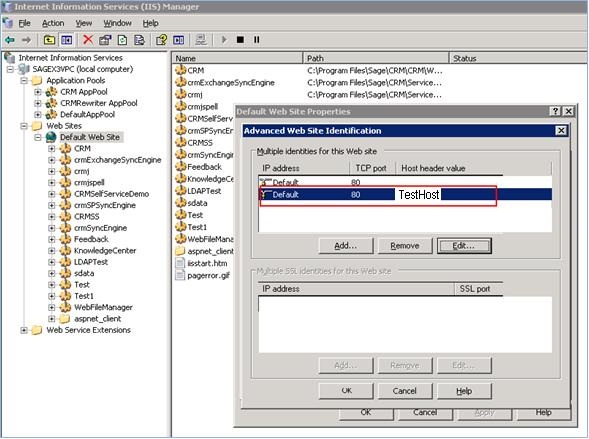Click Cancel in Default Web Site Properties
Image resolution: width=589 pixels, height=439 pixels.
425,413
